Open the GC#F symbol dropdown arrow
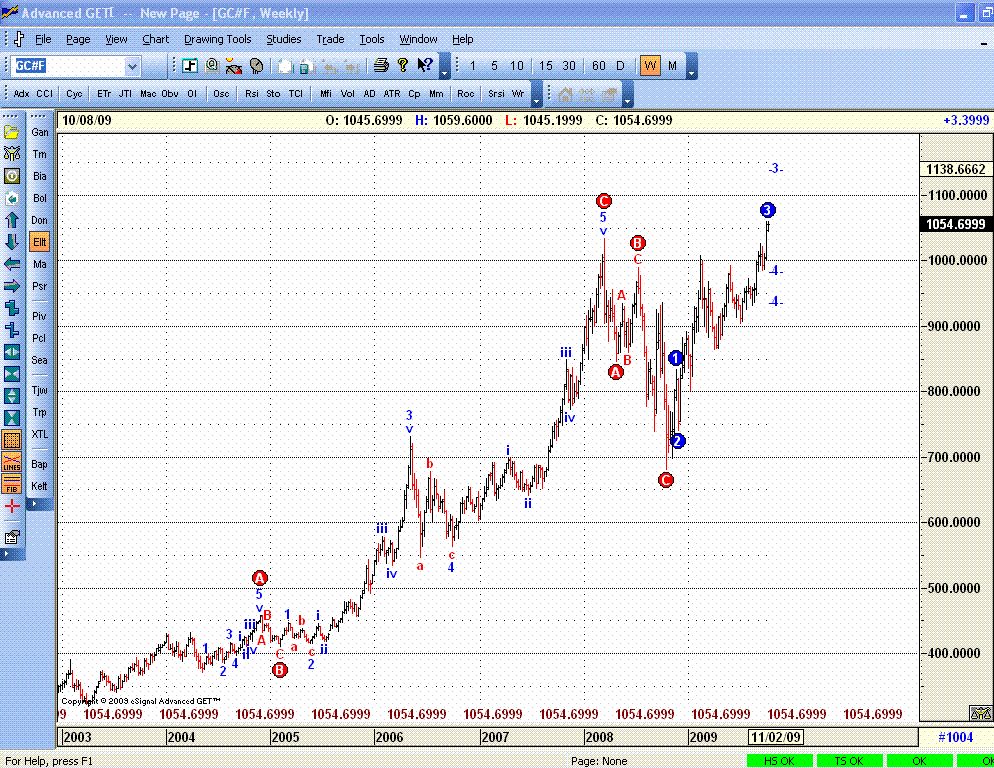The width and height of the screenshot is (994, 768). (132, 66)
